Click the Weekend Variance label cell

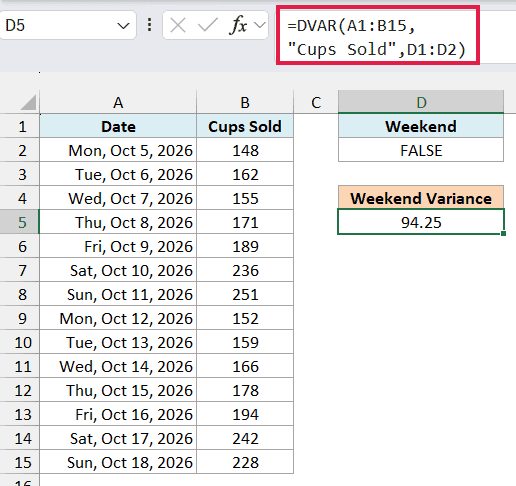tap(421, 198)
